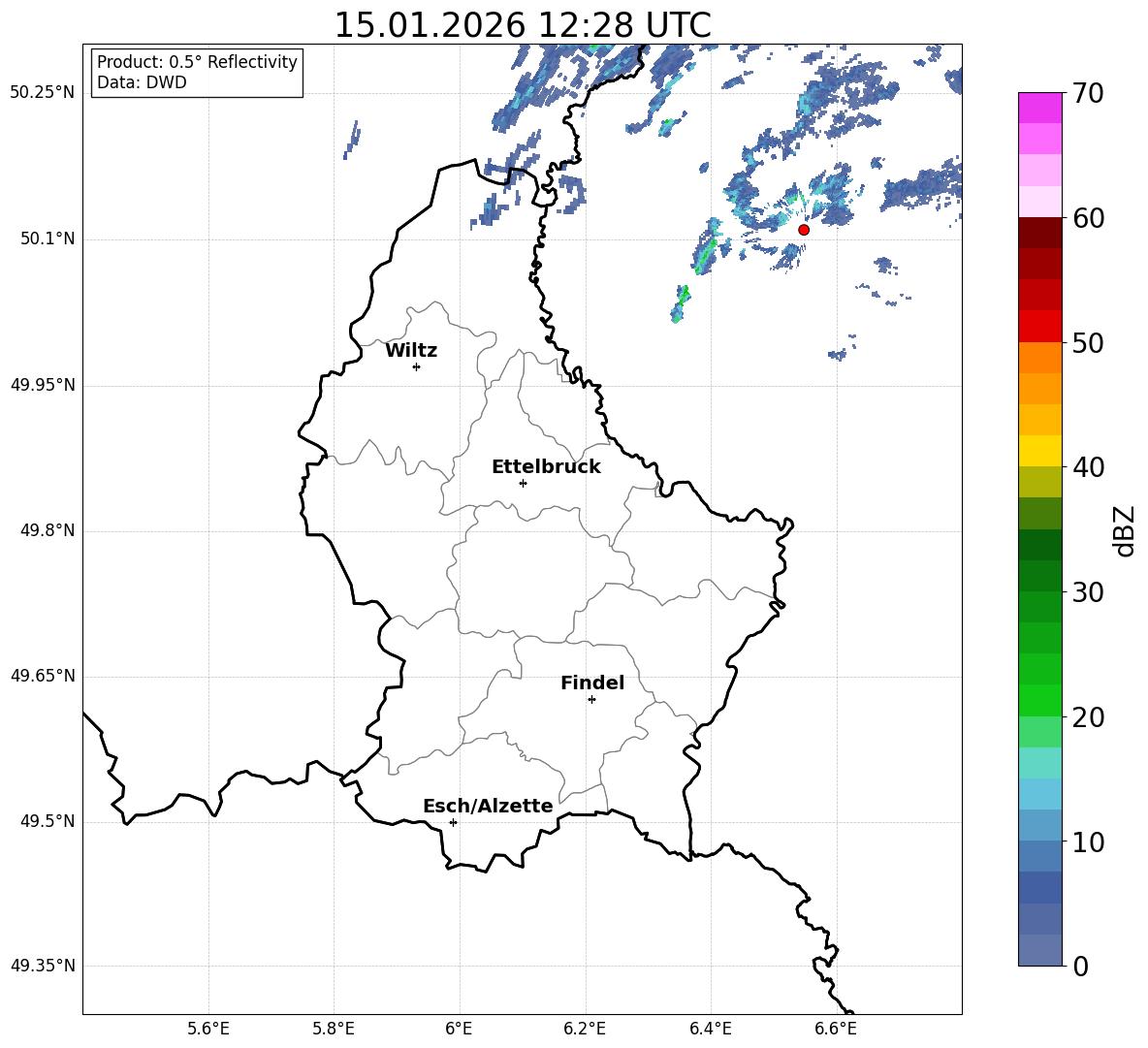Click the 20 tick on the colorbar

coord(1087,716)
